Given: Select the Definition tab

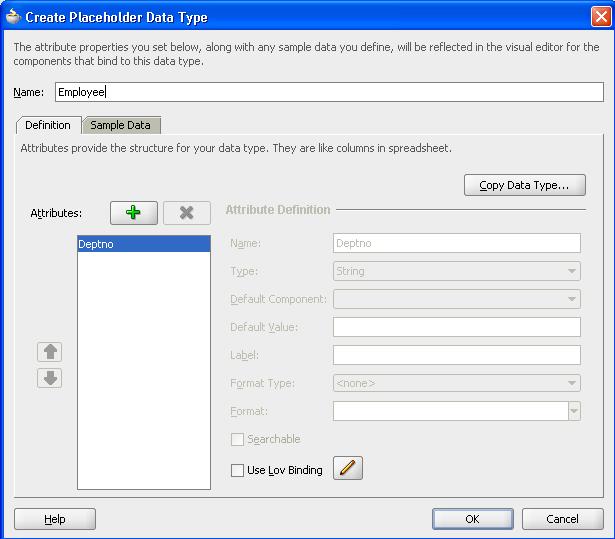Looking at the screenshot, I should 48,125.
